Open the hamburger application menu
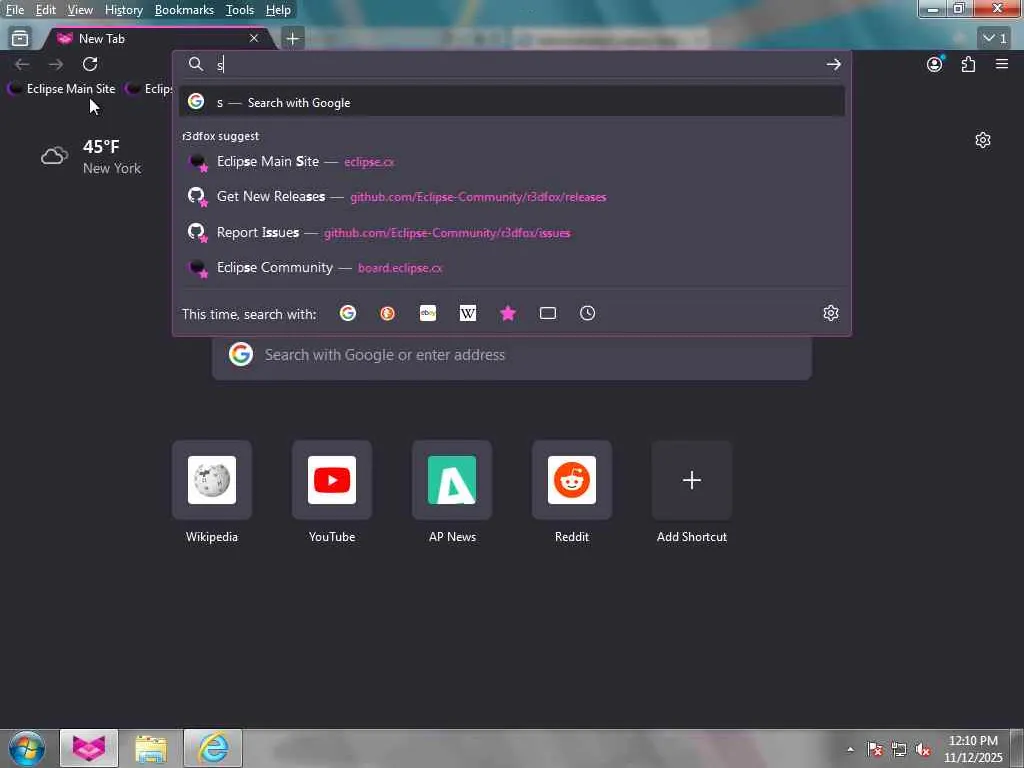 [1002, 64]
